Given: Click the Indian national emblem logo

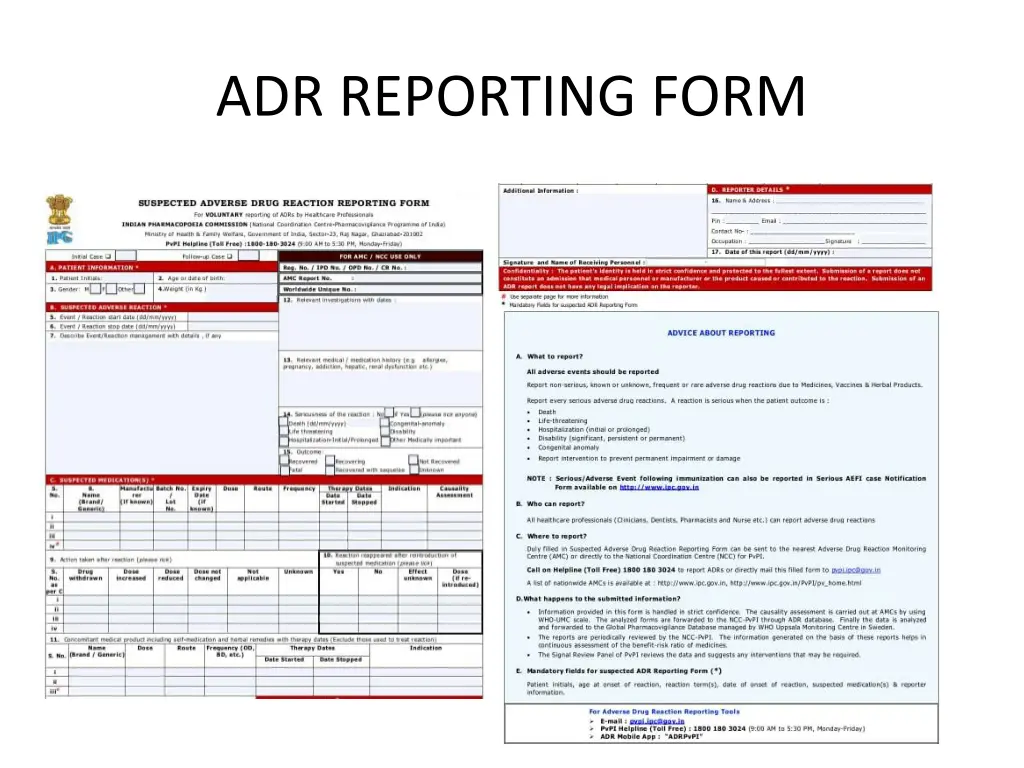Looking at the screenshot, I should (59, 210).
